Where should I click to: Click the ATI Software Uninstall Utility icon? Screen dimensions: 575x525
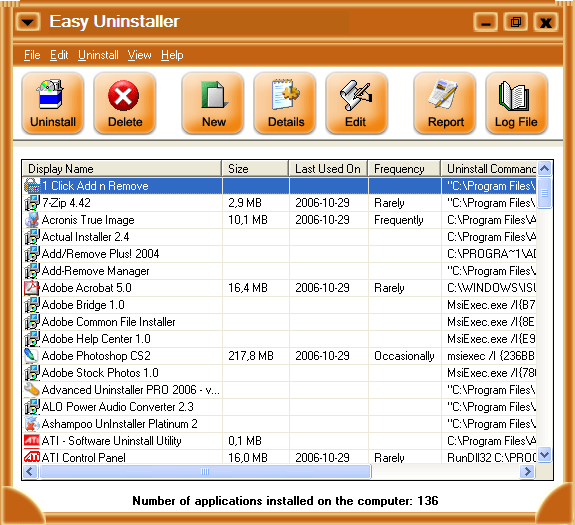pyautogui.click(x=32, y=441)
